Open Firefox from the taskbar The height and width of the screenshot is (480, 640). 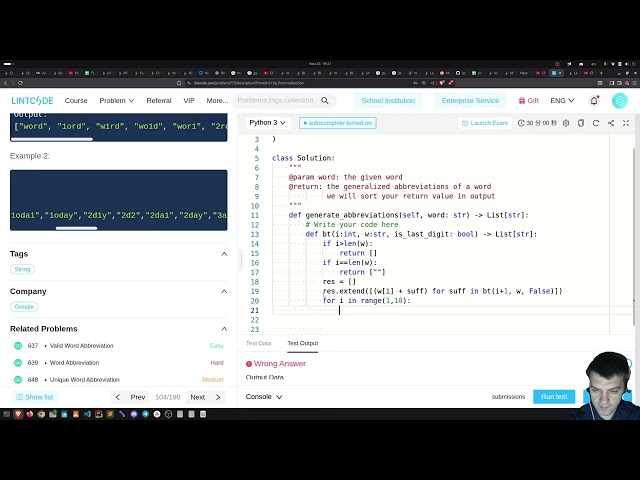tap(29, 414)
